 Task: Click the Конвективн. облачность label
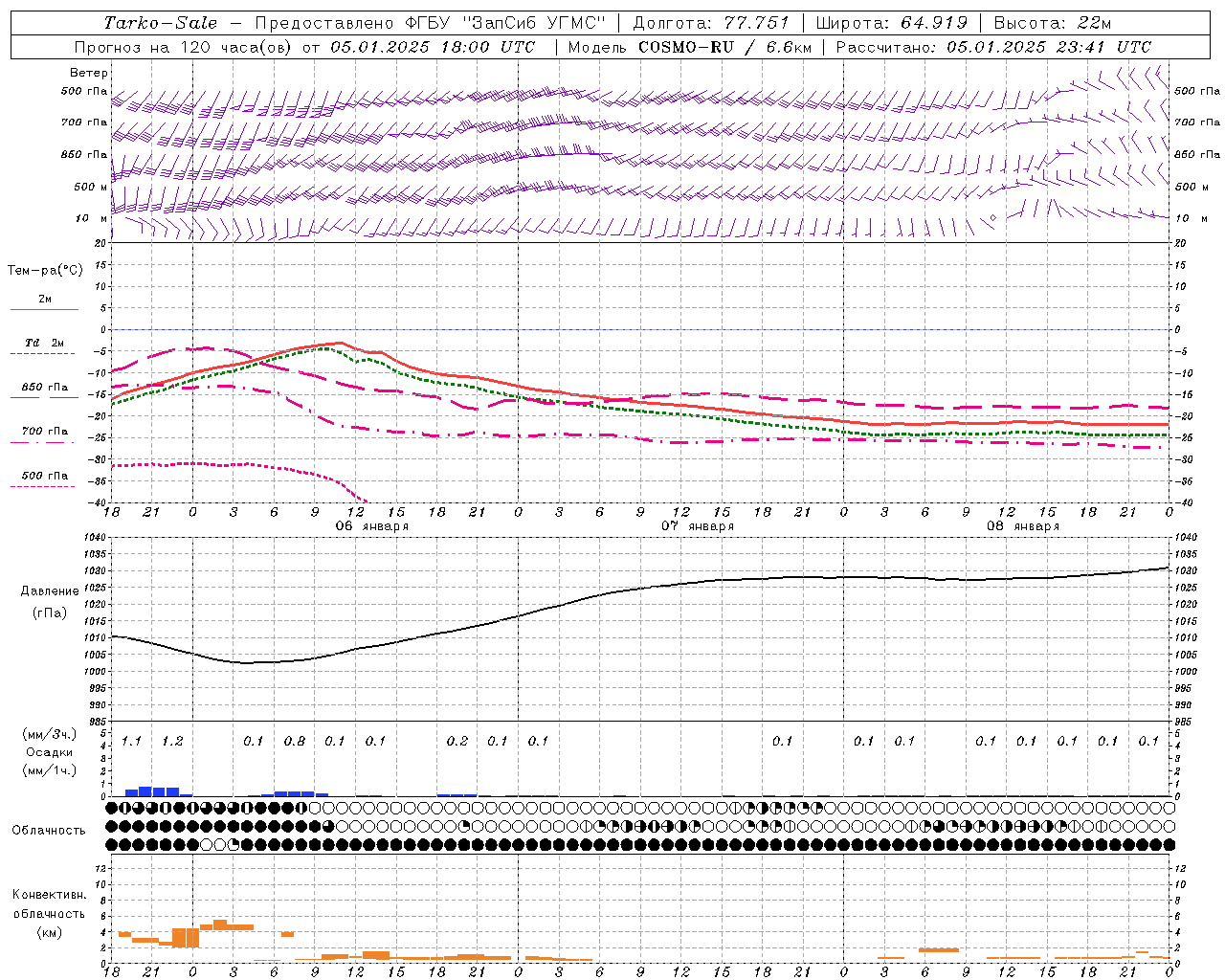pos(49,904)
